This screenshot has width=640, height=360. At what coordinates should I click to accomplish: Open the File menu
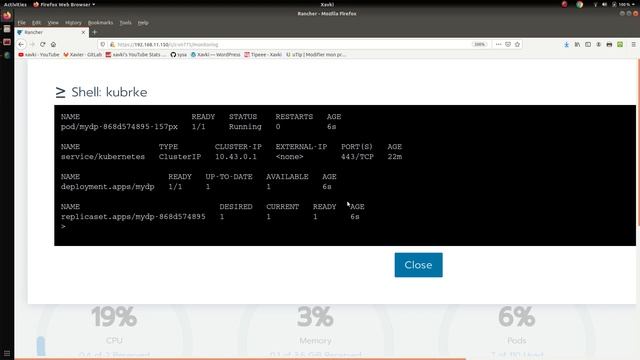coord(22,22)
